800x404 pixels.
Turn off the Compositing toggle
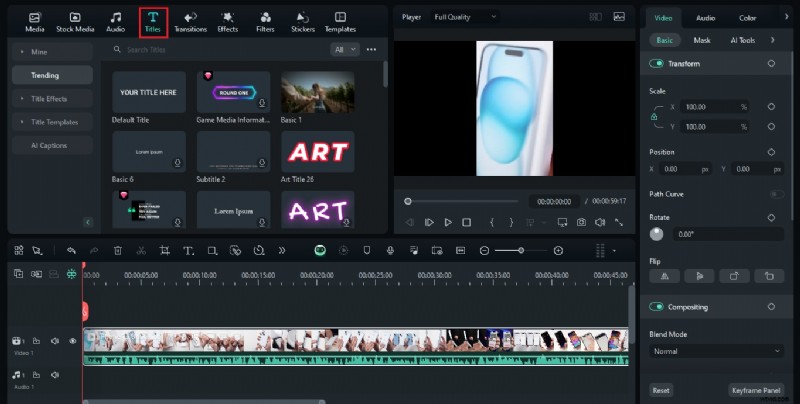click(x=657, y=307)
